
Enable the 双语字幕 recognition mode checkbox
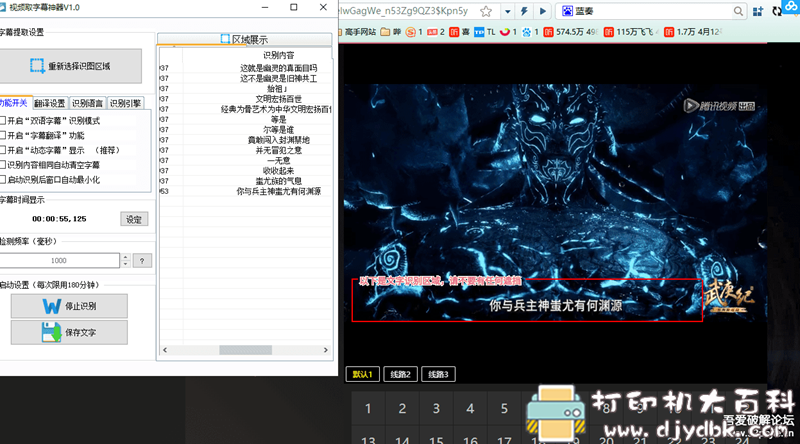point(3,121)
